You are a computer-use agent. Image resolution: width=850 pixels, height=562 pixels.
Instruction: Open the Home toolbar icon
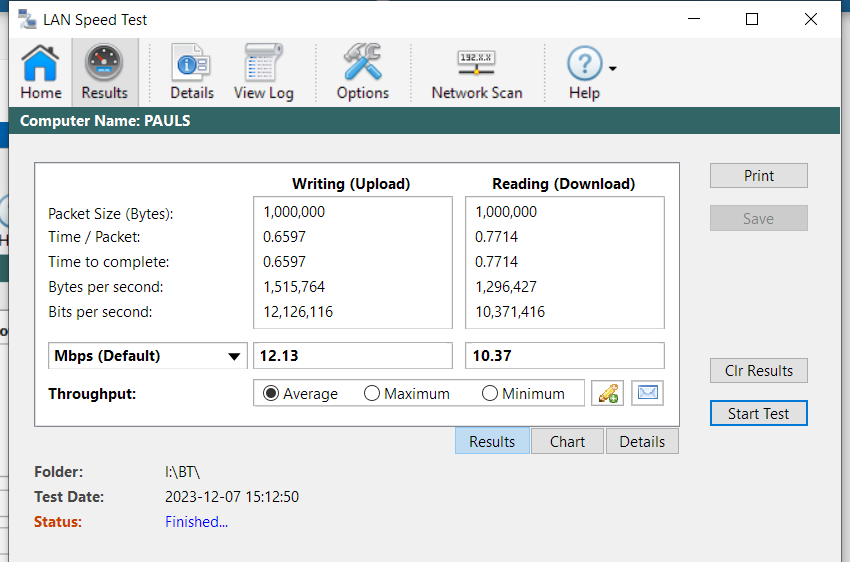point(41,72)
